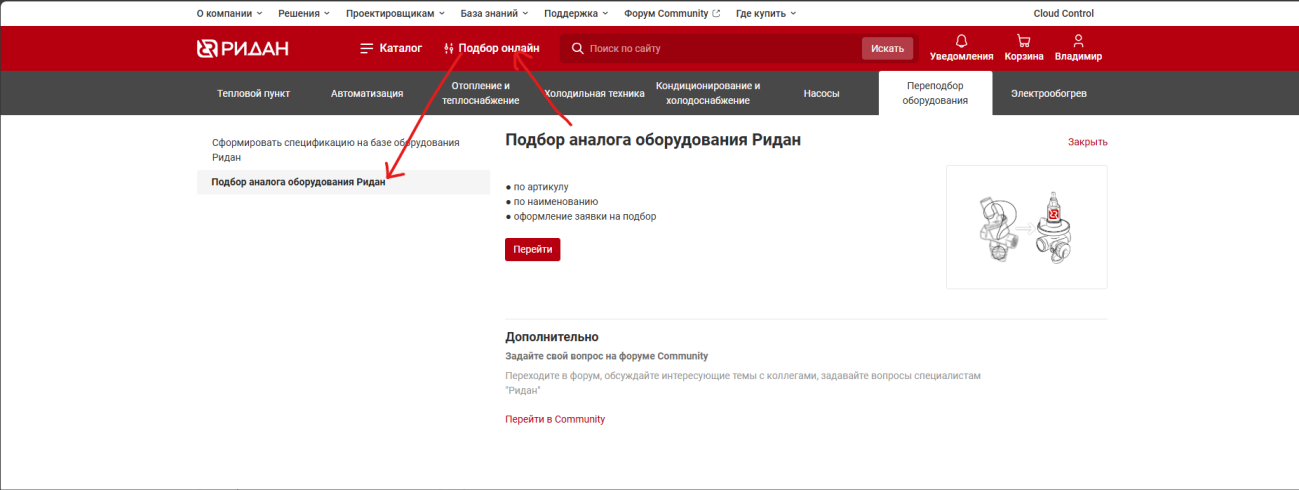Expand the Поддержка dropdown
1299x490 pixels.
[577, 13]
